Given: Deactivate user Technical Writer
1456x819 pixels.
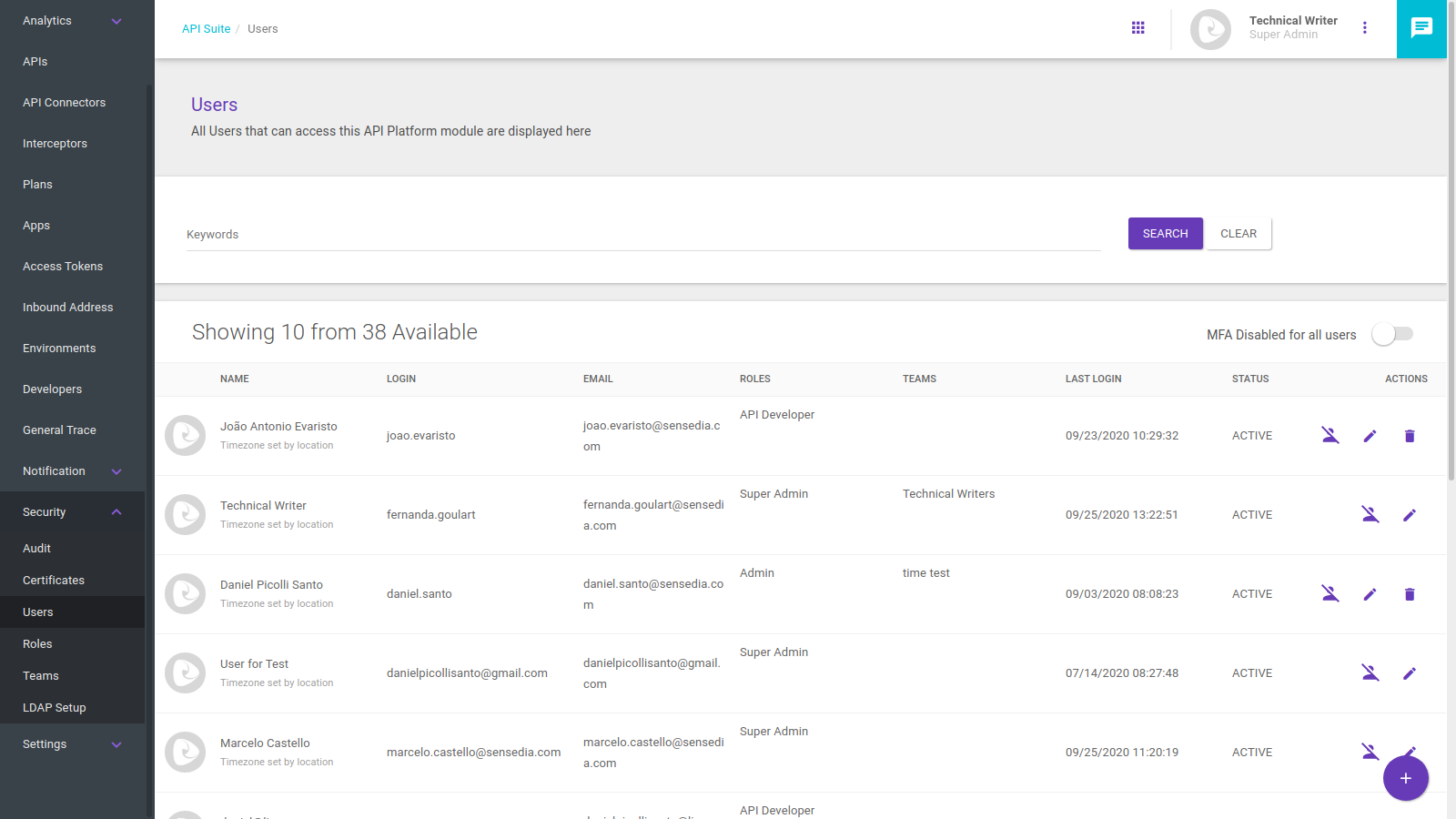Looking at the screenshot, I should tap(1370, 515).
